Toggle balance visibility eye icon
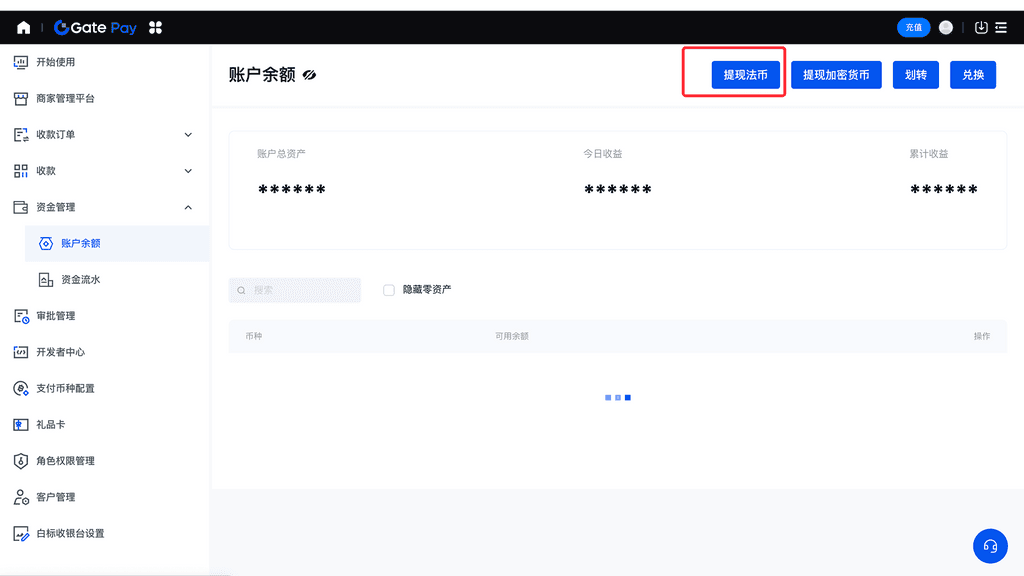The image size is (1024, 576). coord(310,75)
